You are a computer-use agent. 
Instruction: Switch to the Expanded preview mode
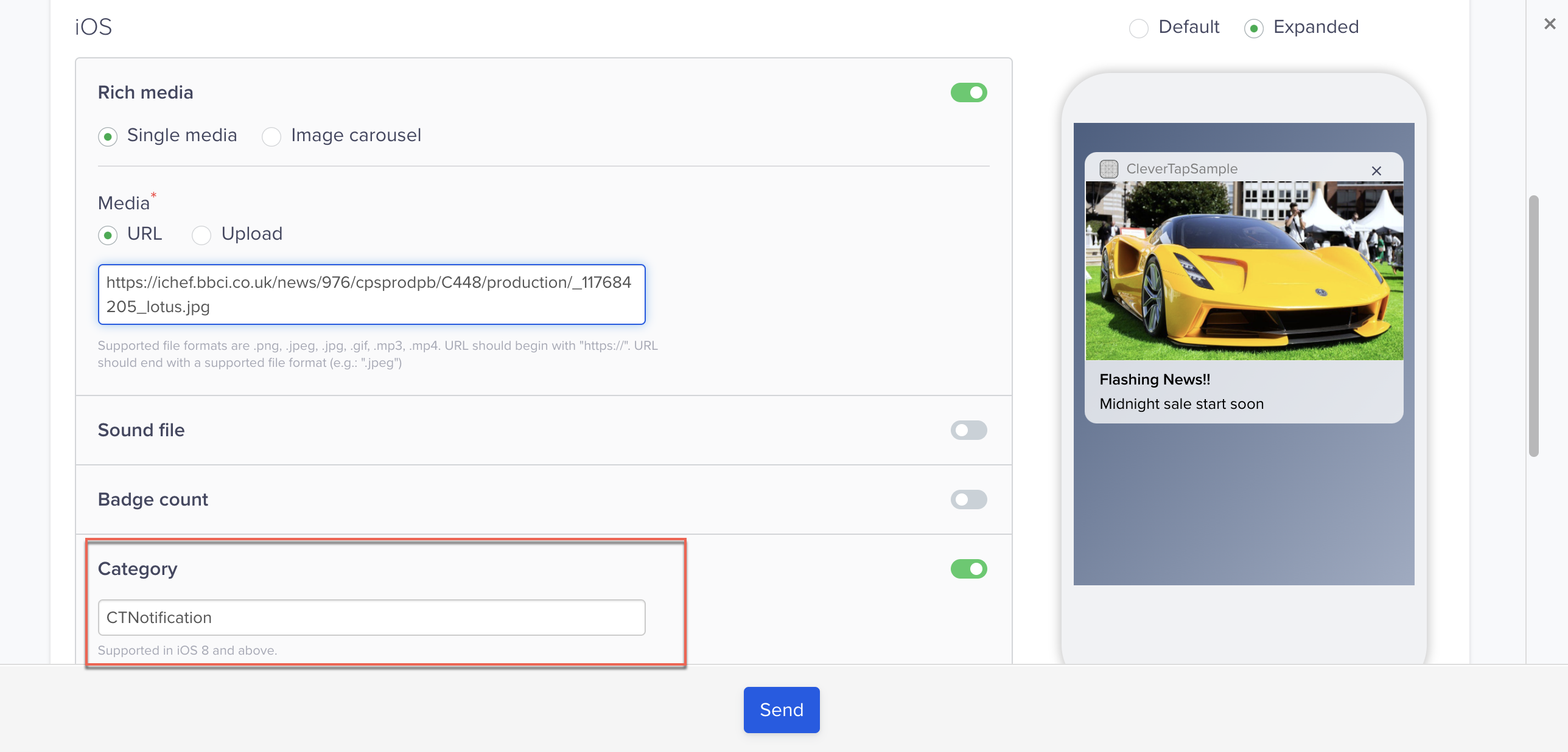(1254, 28)
